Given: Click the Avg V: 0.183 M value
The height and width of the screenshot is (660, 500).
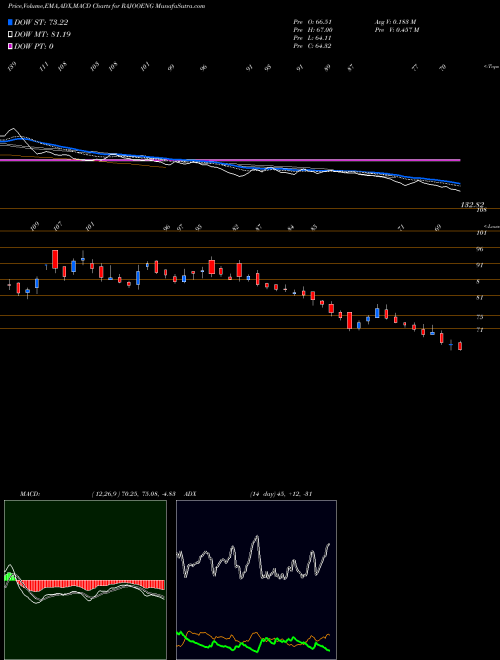Looking at the screenshot, I should [x=396, y=22].
